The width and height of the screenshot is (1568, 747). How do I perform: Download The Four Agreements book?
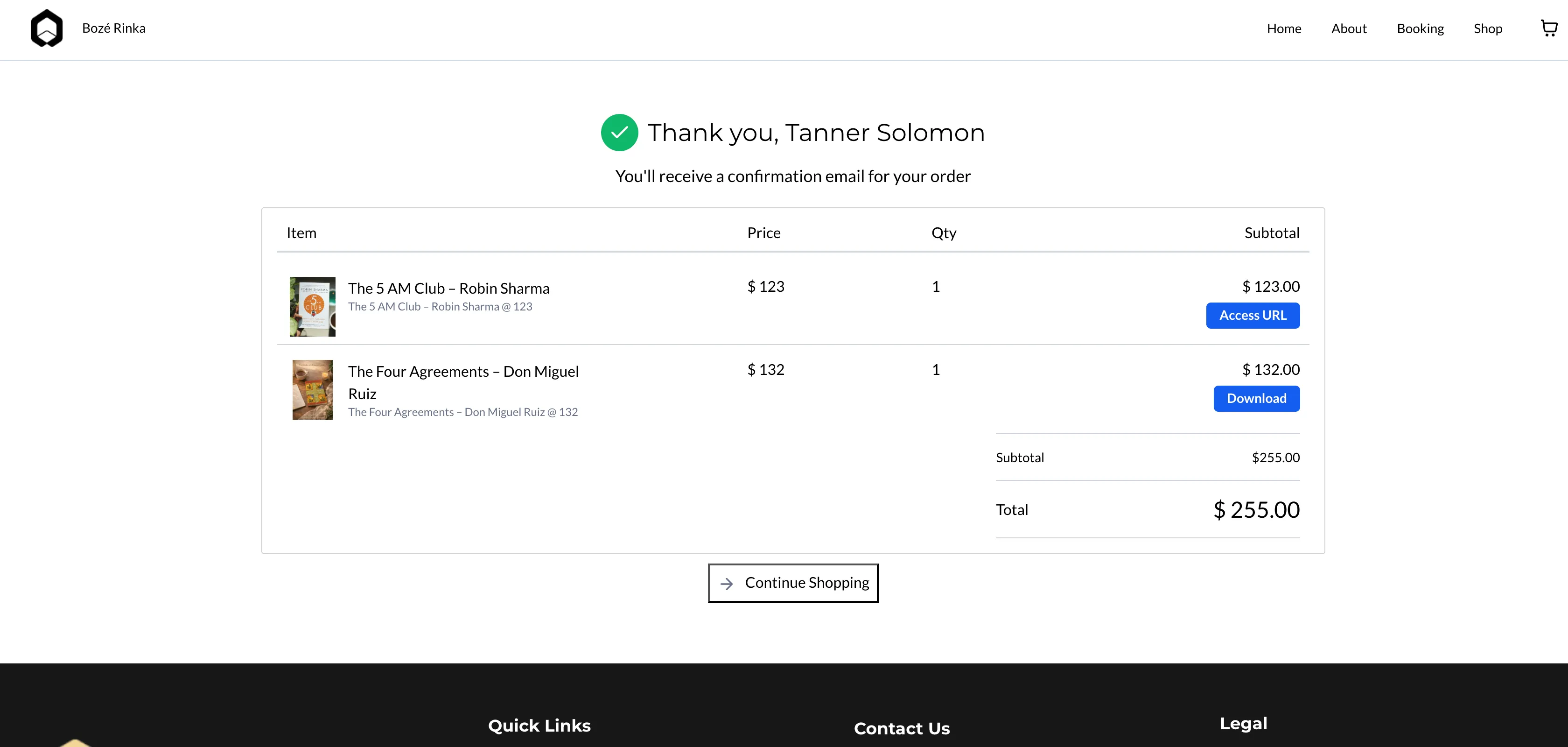[1256, 399]
